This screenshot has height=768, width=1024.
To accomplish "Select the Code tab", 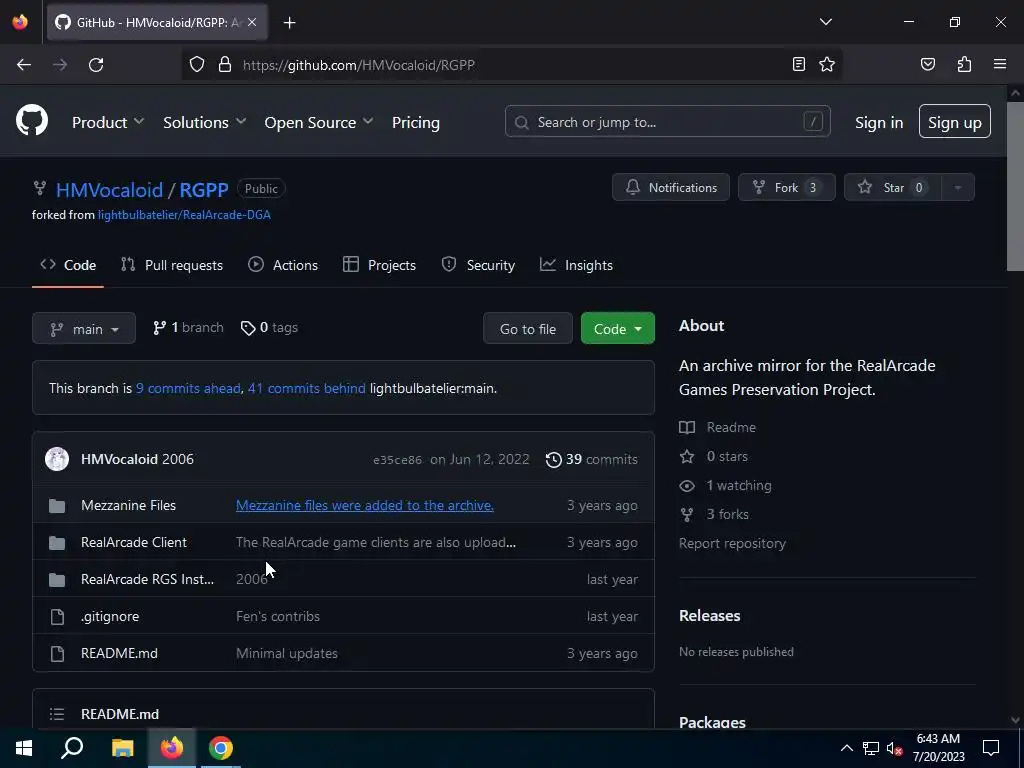I will click(68, 265).
